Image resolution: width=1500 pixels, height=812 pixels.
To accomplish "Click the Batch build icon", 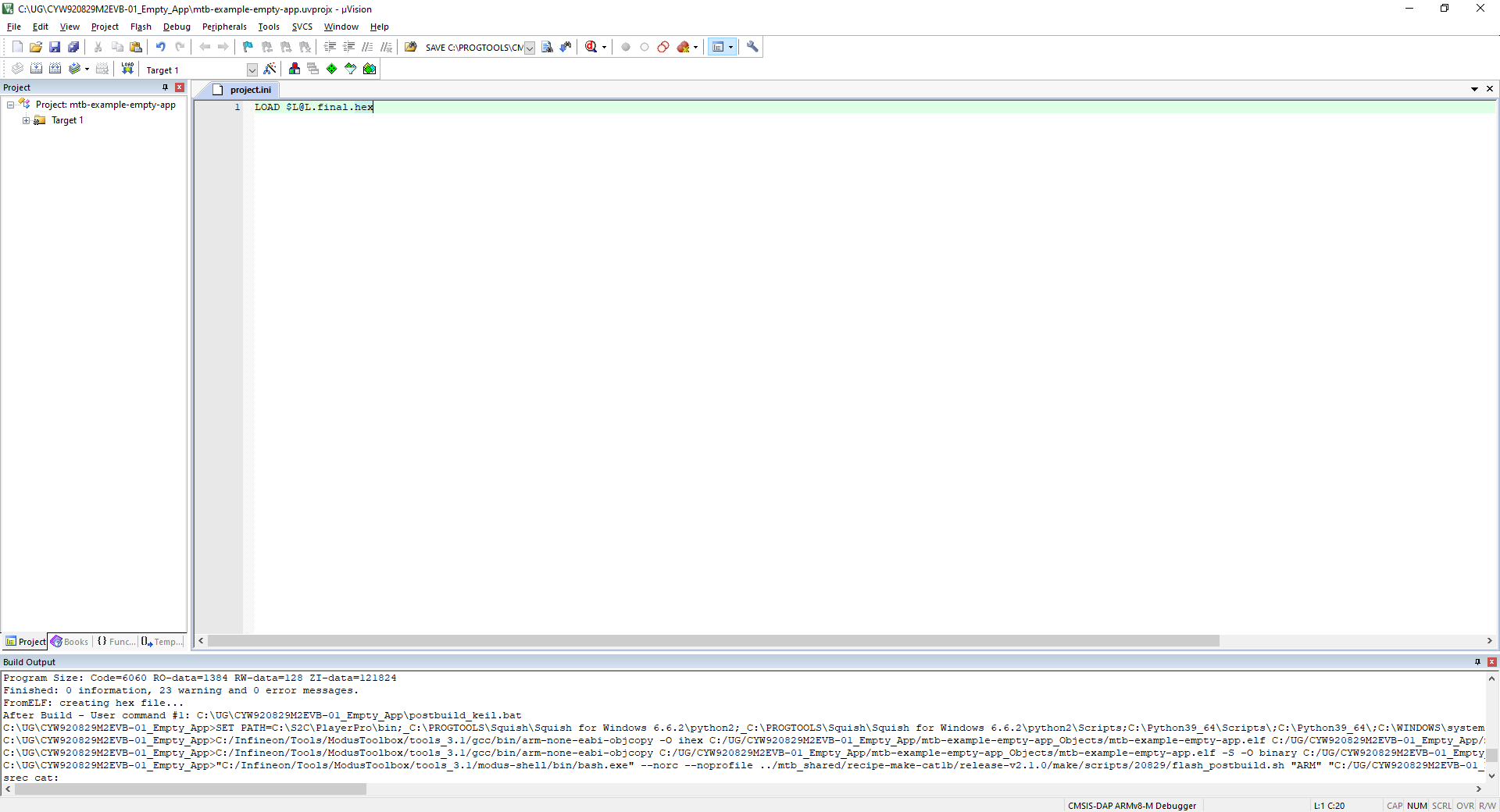I will click(74, 69).
